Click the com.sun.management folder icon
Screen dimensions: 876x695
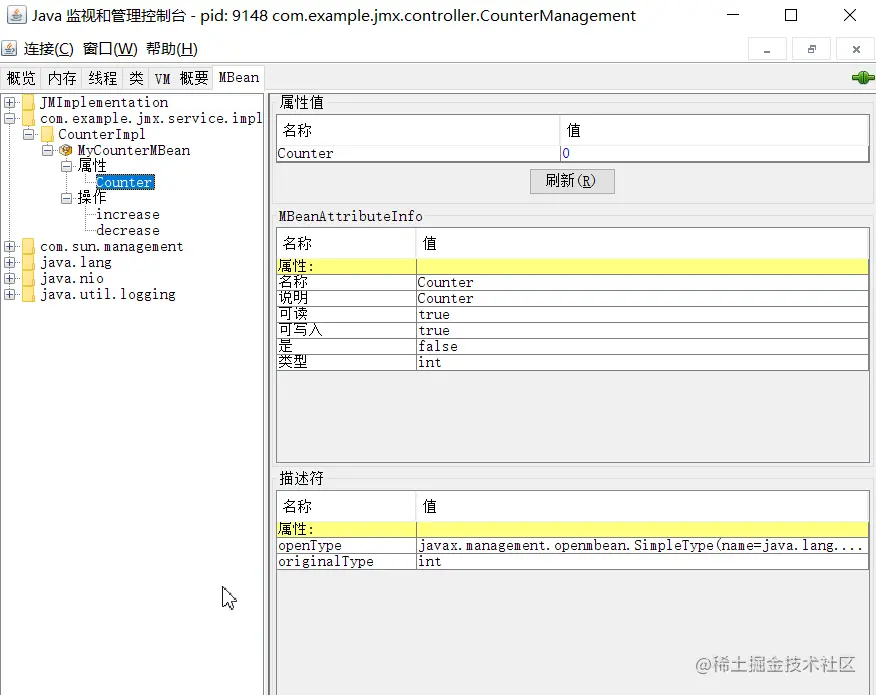pos(29,246)
